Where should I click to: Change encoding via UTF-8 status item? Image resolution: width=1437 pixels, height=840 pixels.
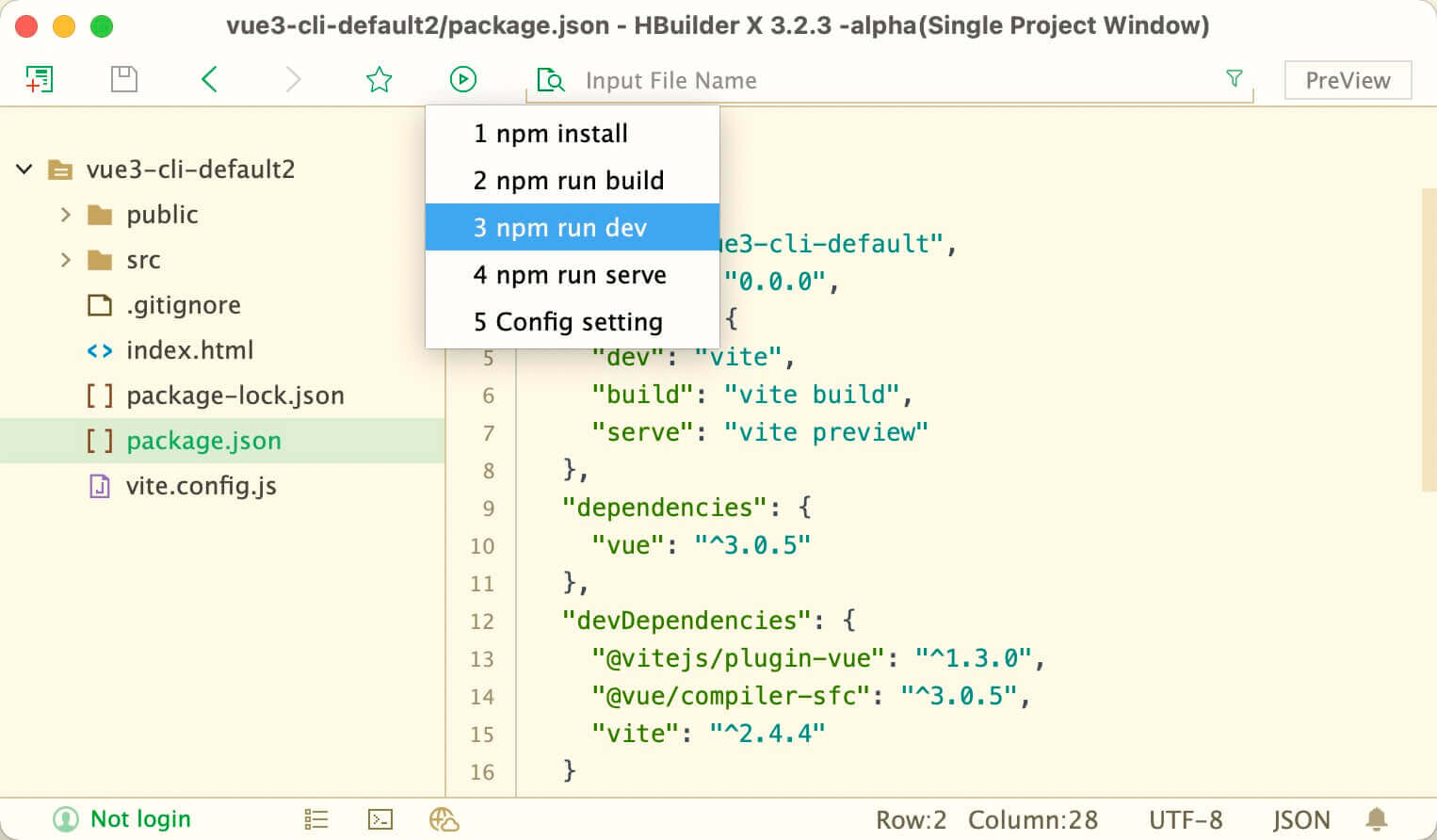coord(1186,820)
